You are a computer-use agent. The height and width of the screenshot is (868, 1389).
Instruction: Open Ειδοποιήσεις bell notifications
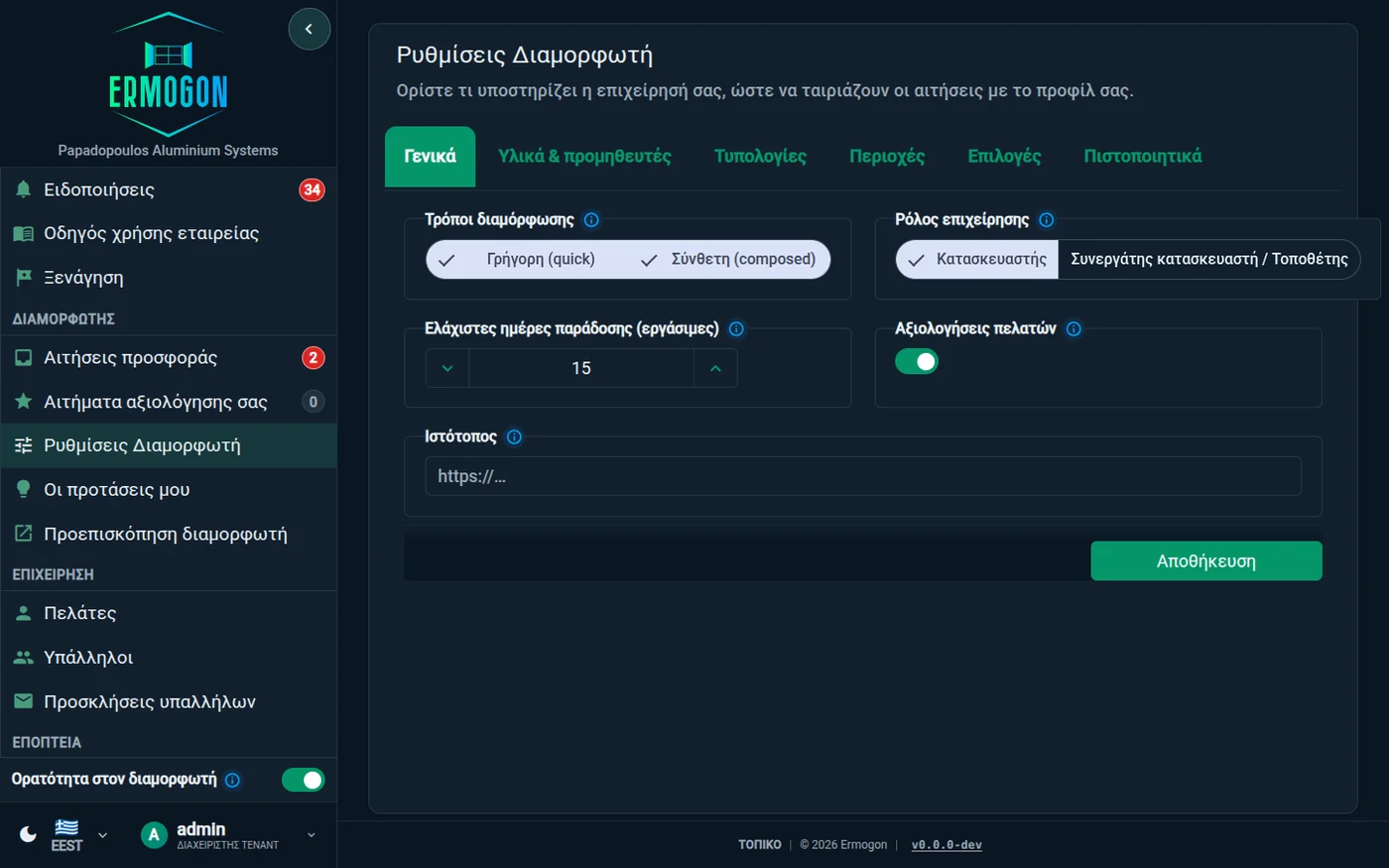169,189
